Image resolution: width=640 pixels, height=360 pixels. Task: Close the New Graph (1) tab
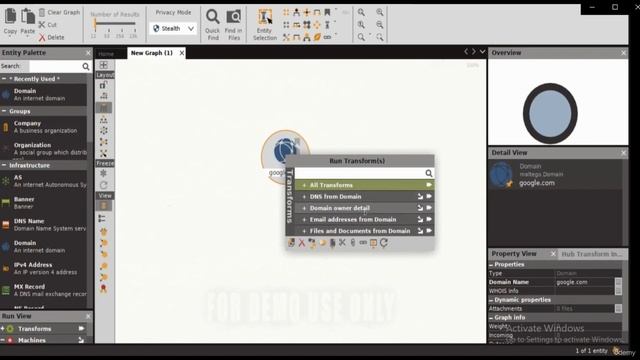[182, 53]
